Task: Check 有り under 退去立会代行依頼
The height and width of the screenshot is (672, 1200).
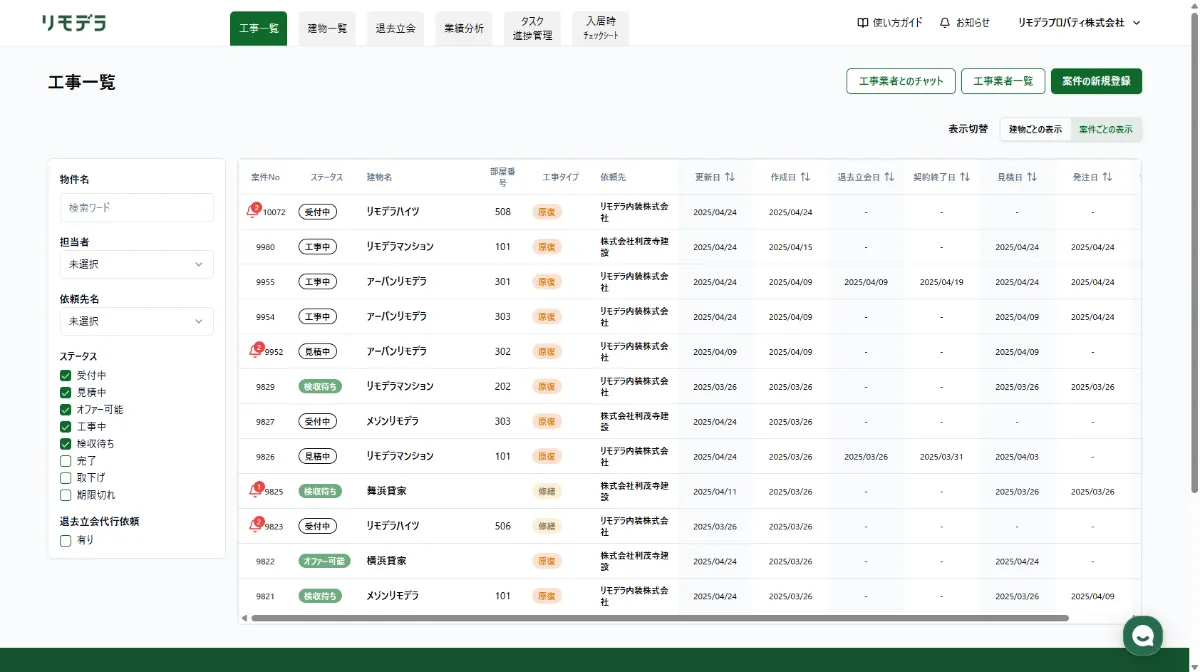Action: pyautogui.click(x=66, y=541)
